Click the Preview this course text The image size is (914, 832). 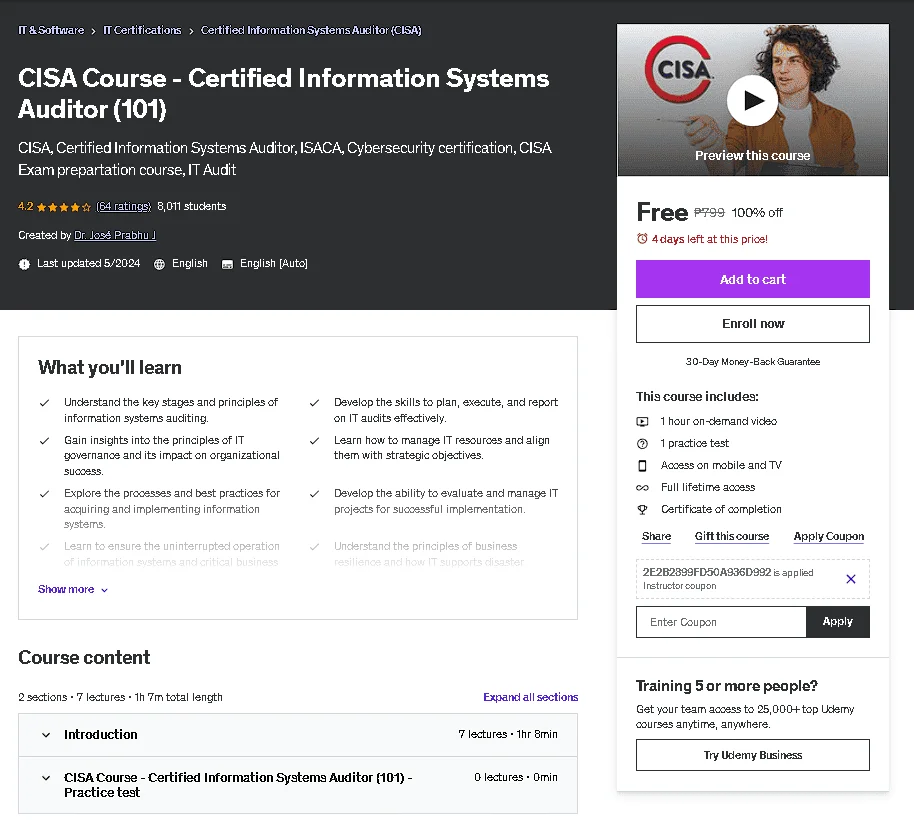753,156
